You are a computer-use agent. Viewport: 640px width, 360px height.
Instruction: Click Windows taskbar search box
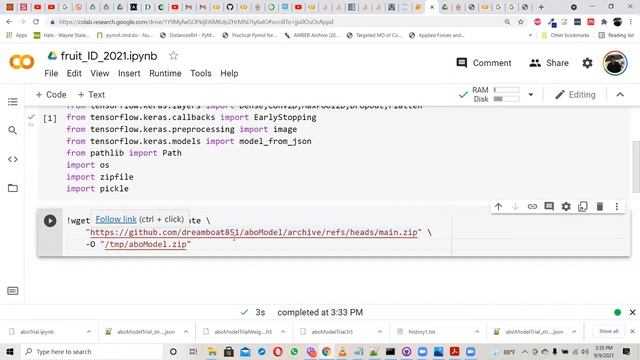92,351
